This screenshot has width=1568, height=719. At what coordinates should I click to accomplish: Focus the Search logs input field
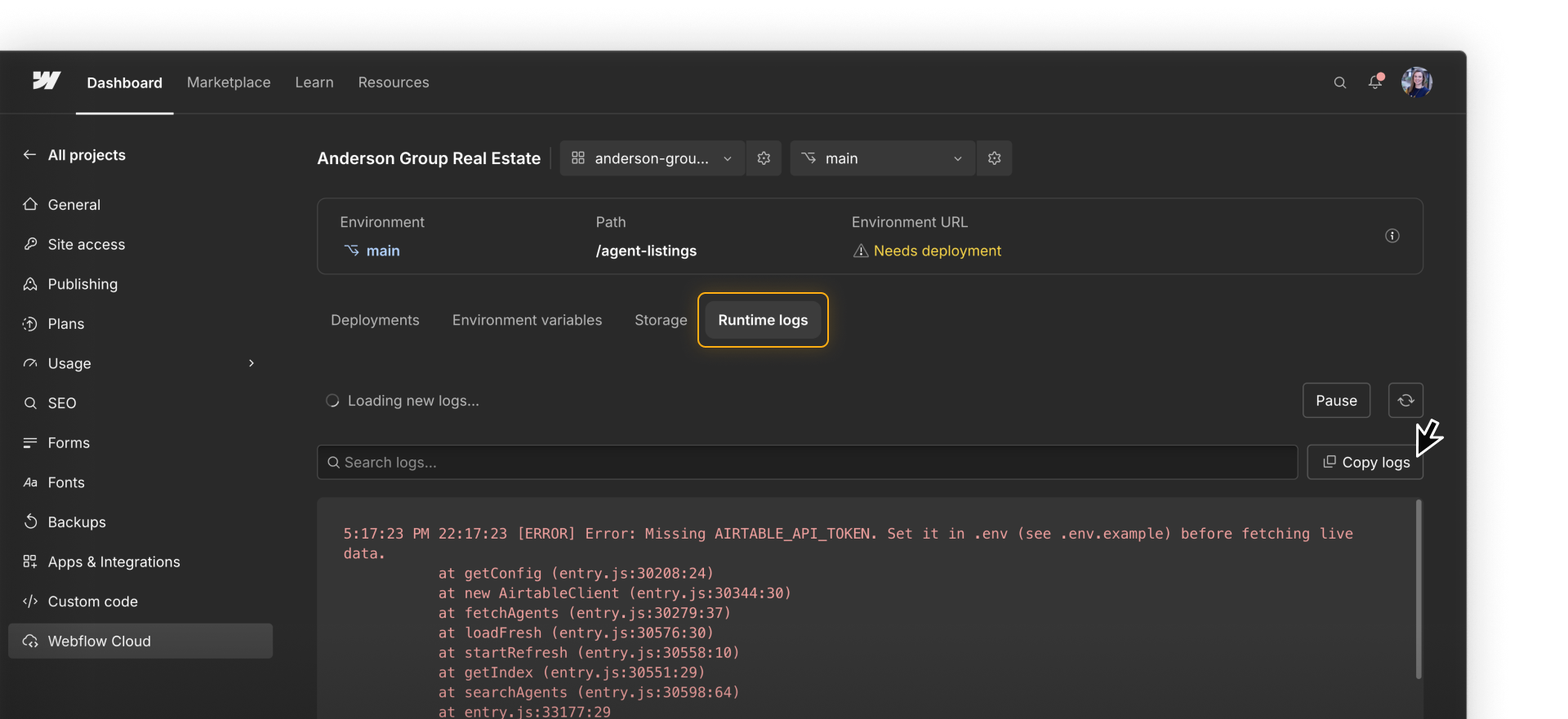click(x=807, y=462)
